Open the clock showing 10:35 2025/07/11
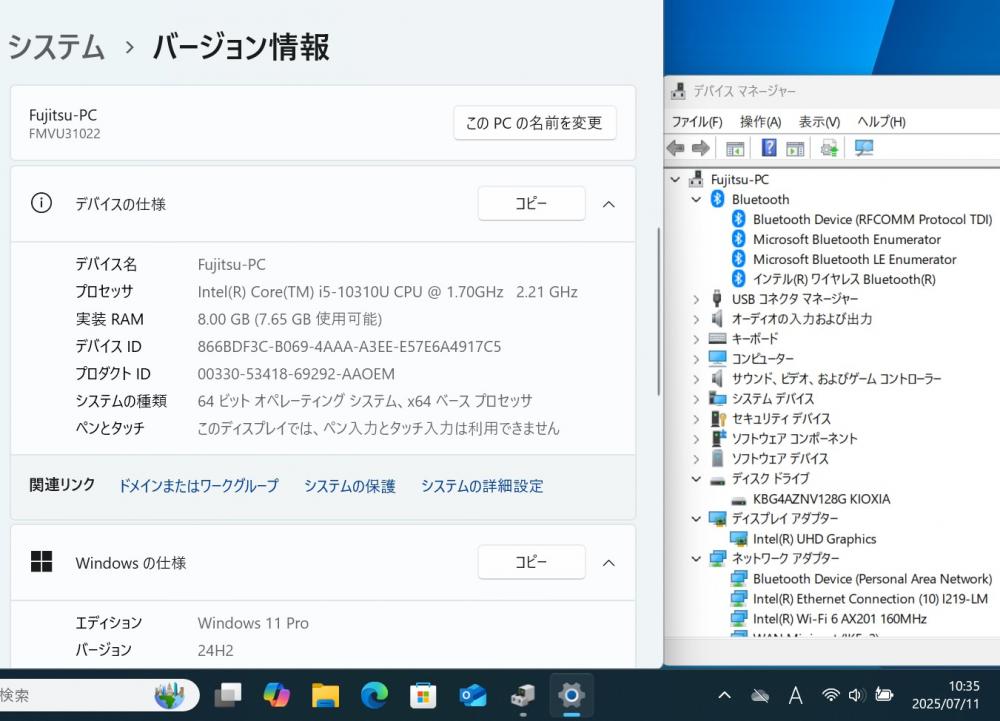The width and height of the screenshot is (1000, 721). pyautogui.click(x=945, y=695)
